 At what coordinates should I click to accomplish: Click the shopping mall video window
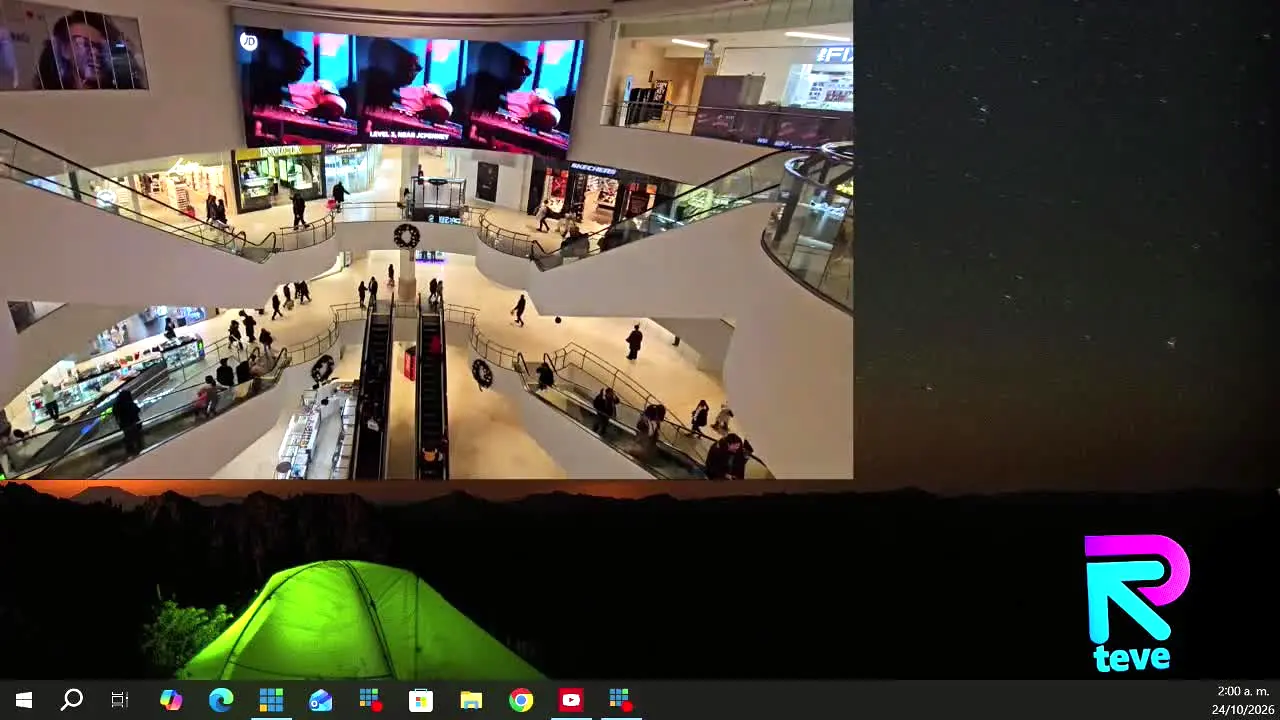[426, 240]
